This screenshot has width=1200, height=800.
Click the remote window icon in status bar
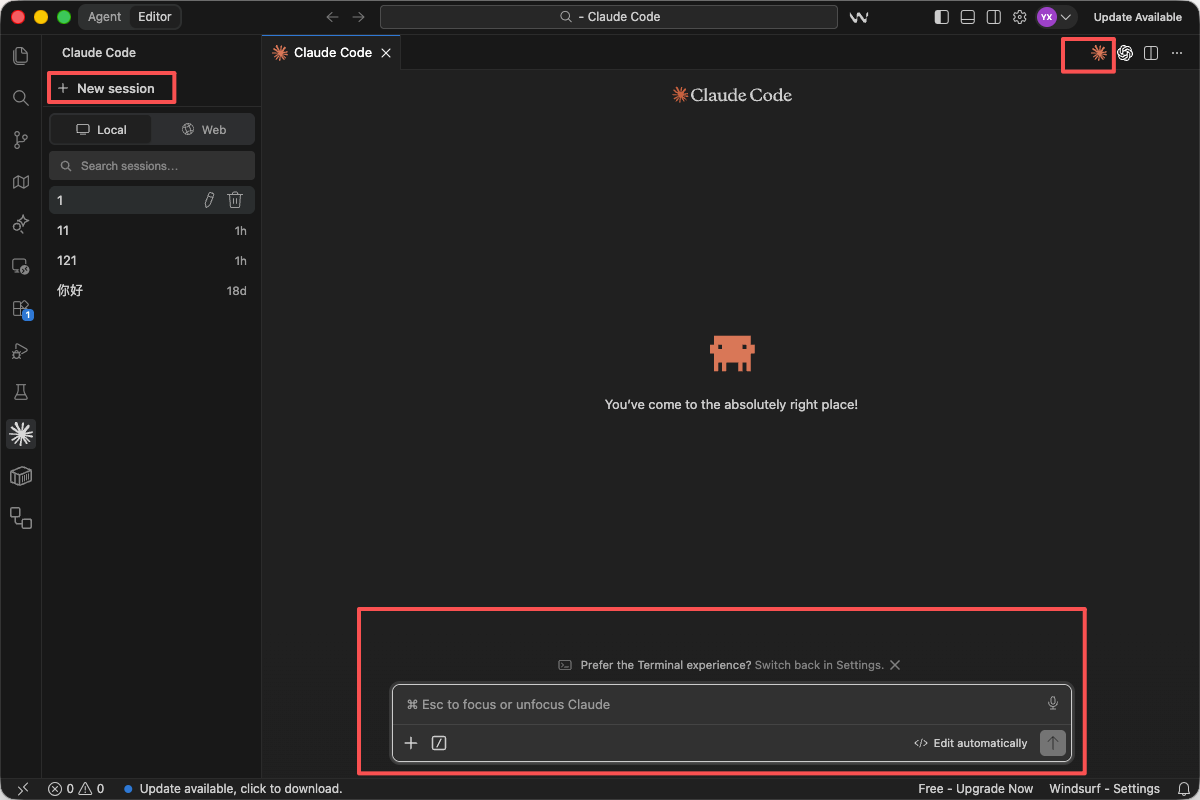22,789
